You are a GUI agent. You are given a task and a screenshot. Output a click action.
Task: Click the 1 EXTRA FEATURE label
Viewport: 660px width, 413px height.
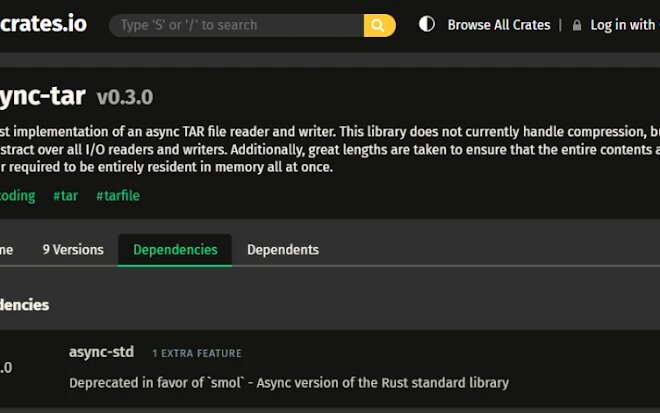point(197,353)
